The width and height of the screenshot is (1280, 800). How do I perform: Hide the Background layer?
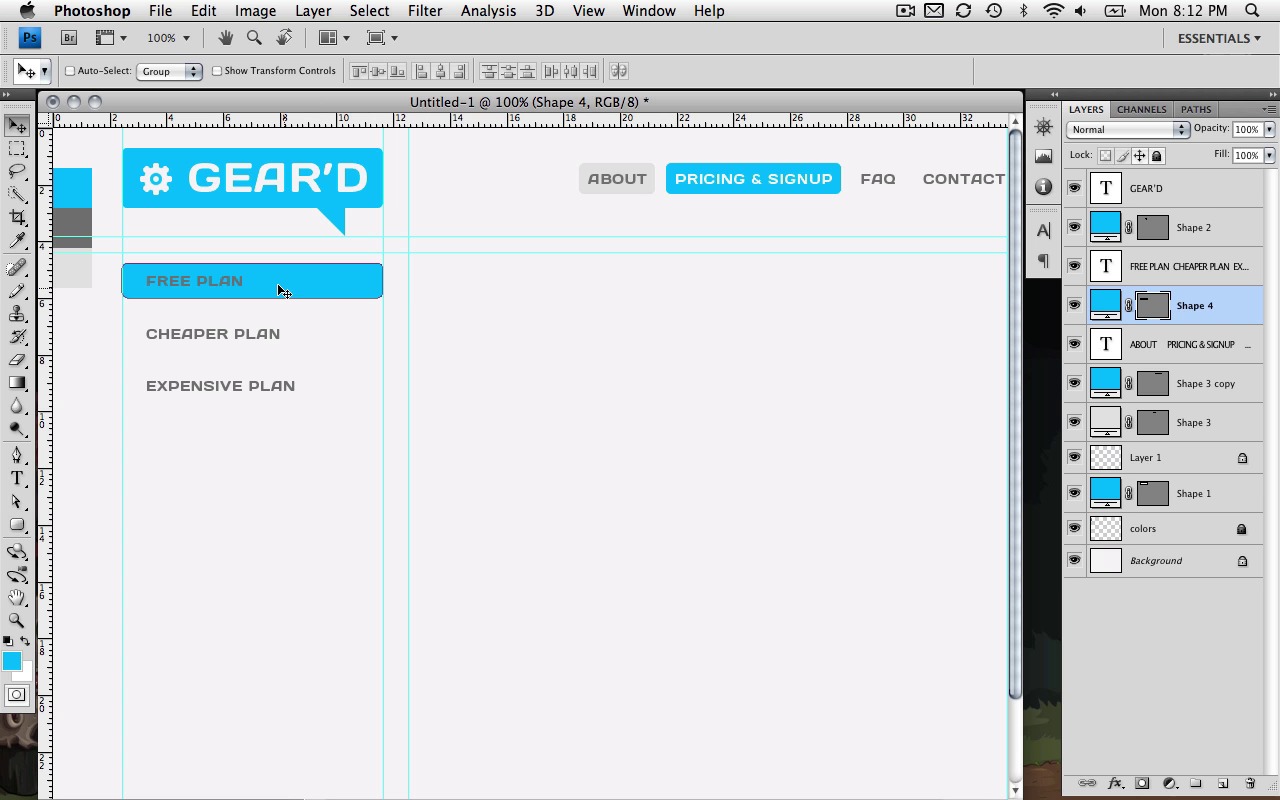tap(1074, 560)
